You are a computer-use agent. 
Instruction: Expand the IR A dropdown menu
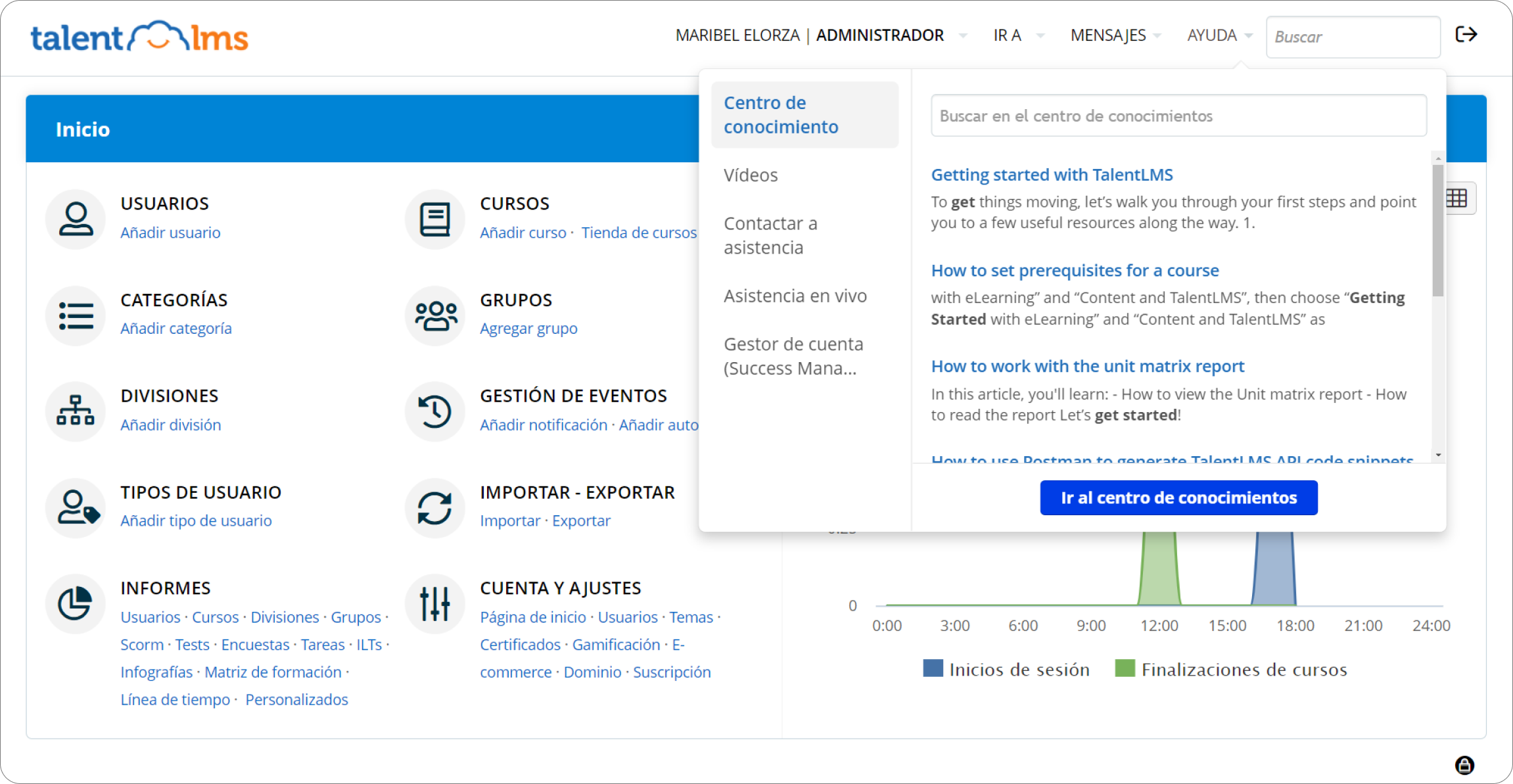click(1018, 35)
